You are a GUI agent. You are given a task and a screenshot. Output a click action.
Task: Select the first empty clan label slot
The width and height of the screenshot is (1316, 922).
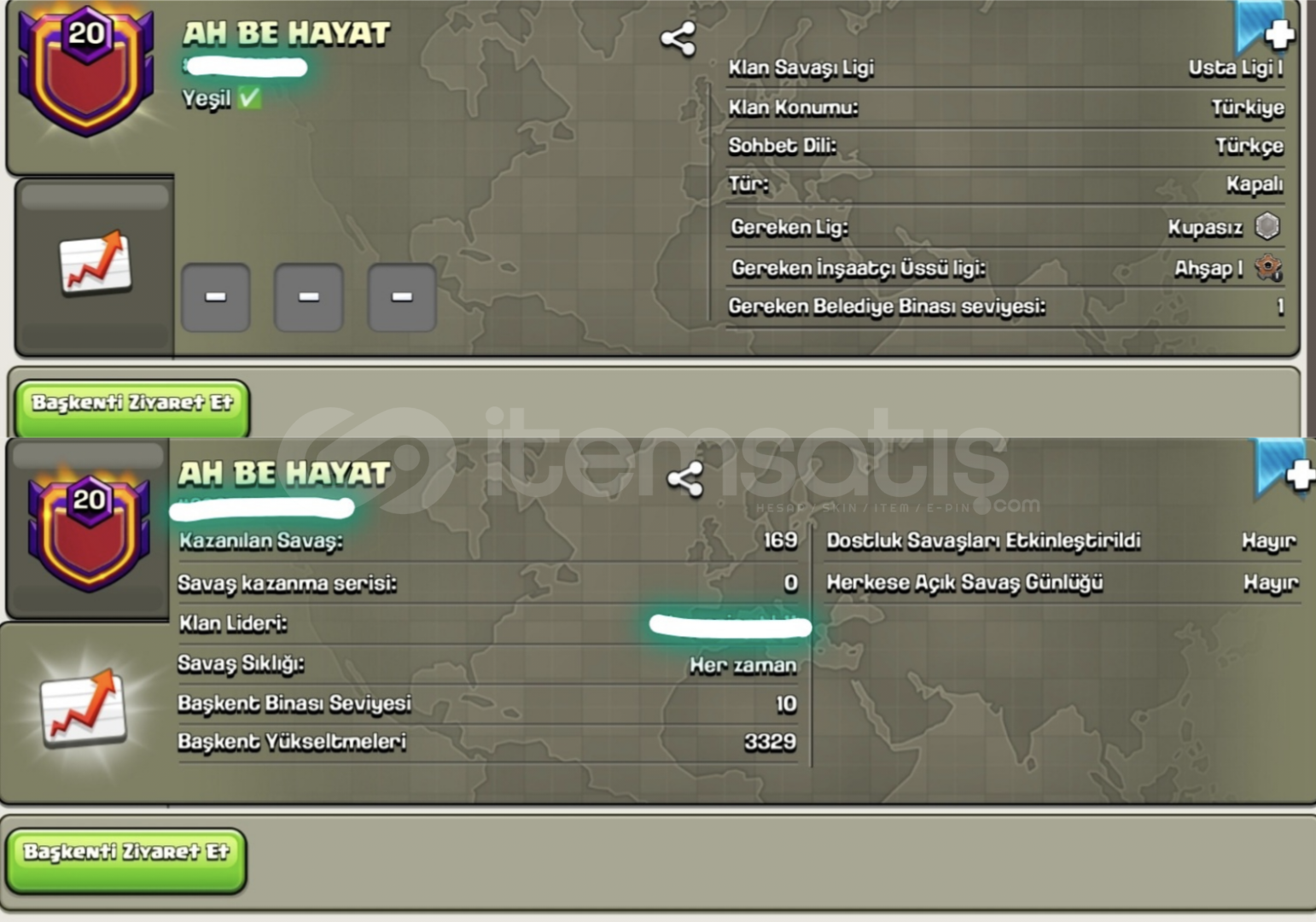215,297
